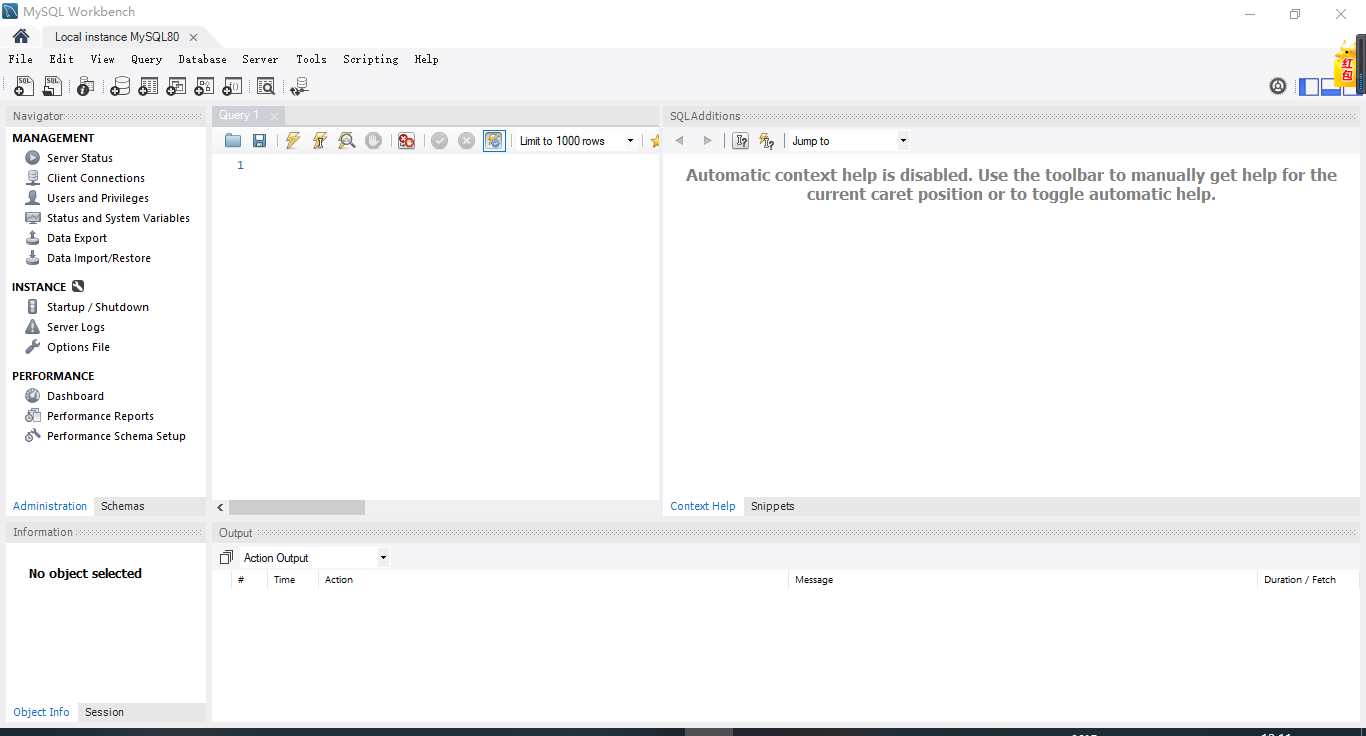Open the File menu

tap(21, 59)
